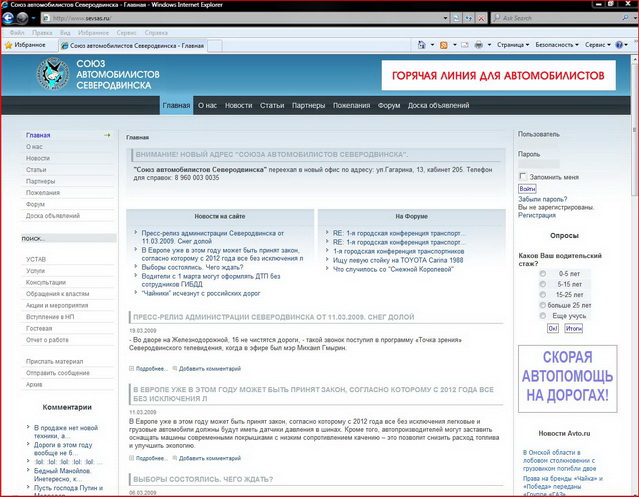Viewport: 639px width, 497px height.
Task: Click the Войти login button
Action: click(x=527, y=189)
